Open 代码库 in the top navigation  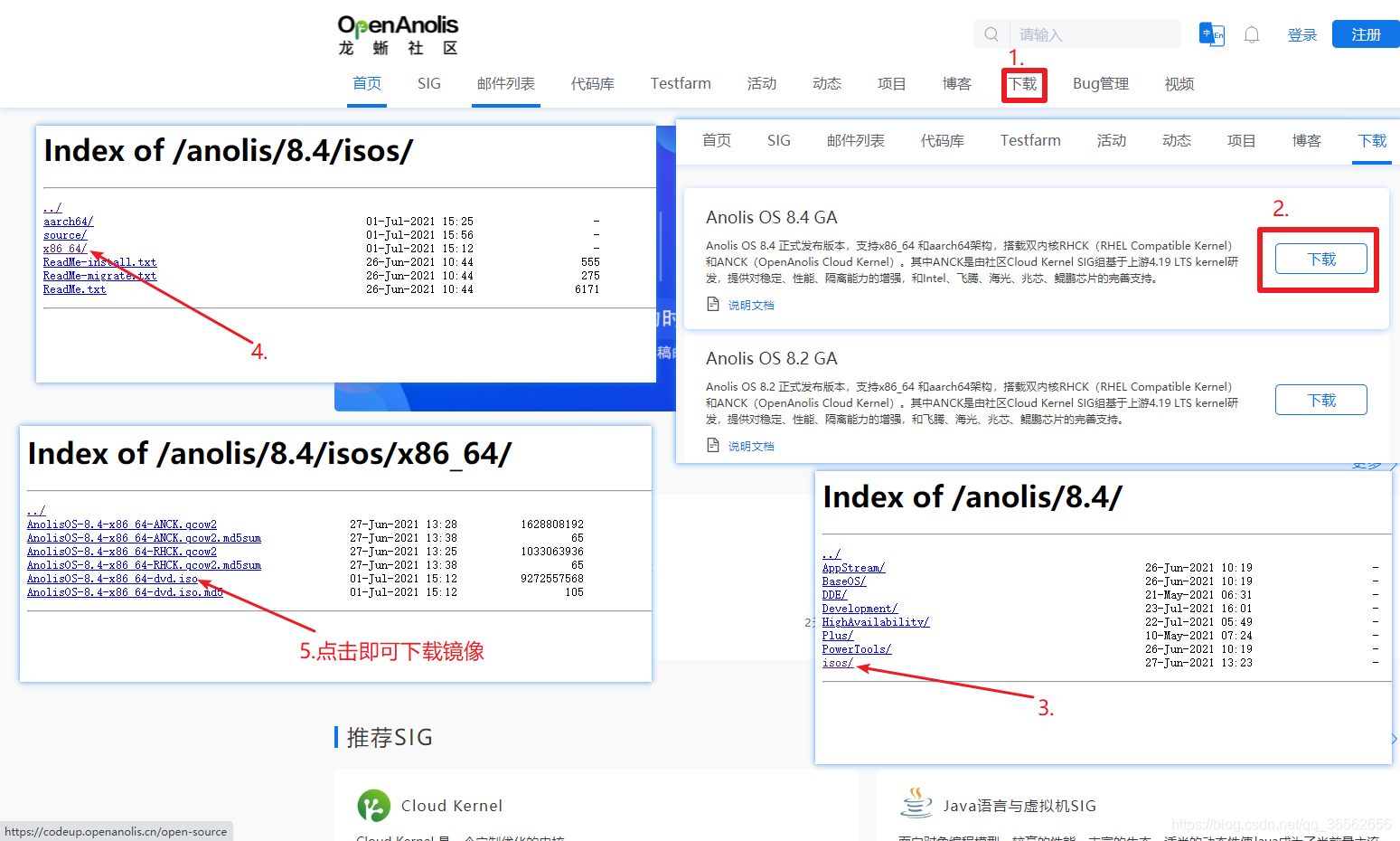tap(593, 83)
